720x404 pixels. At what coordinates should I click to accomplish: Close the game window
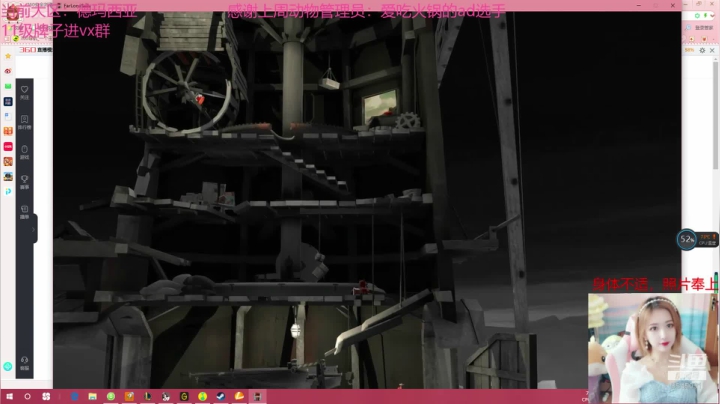click(673, 5)
